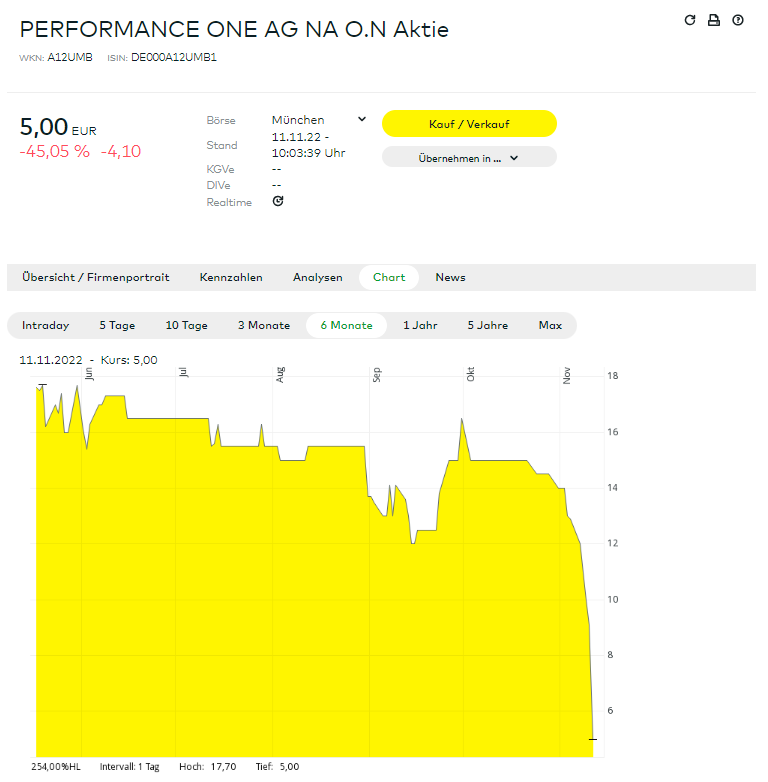Image resolution: width=768 pixels, height=782 pixels.
Task: Switch to the Kennzahlen tab
Action: pos(231,277)
